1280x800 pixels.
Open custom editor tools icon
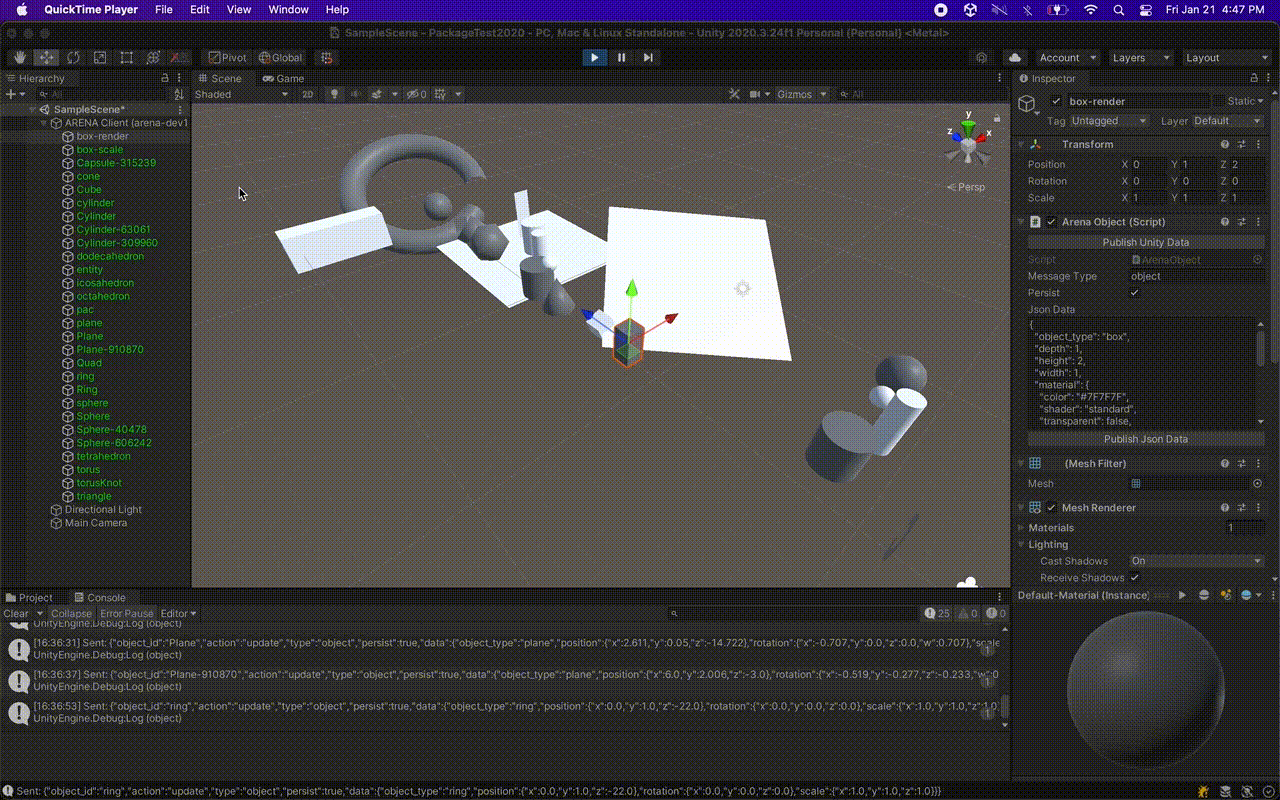click(x=180, y=58)
